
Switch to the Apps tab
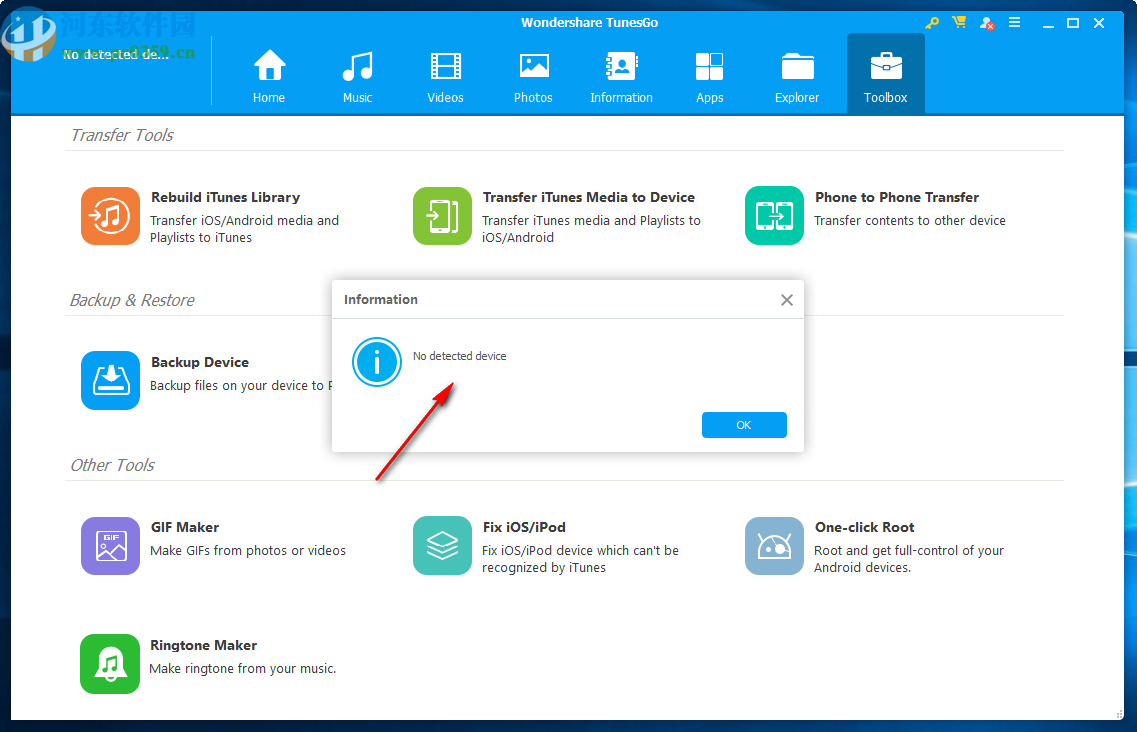coord(709,76)
